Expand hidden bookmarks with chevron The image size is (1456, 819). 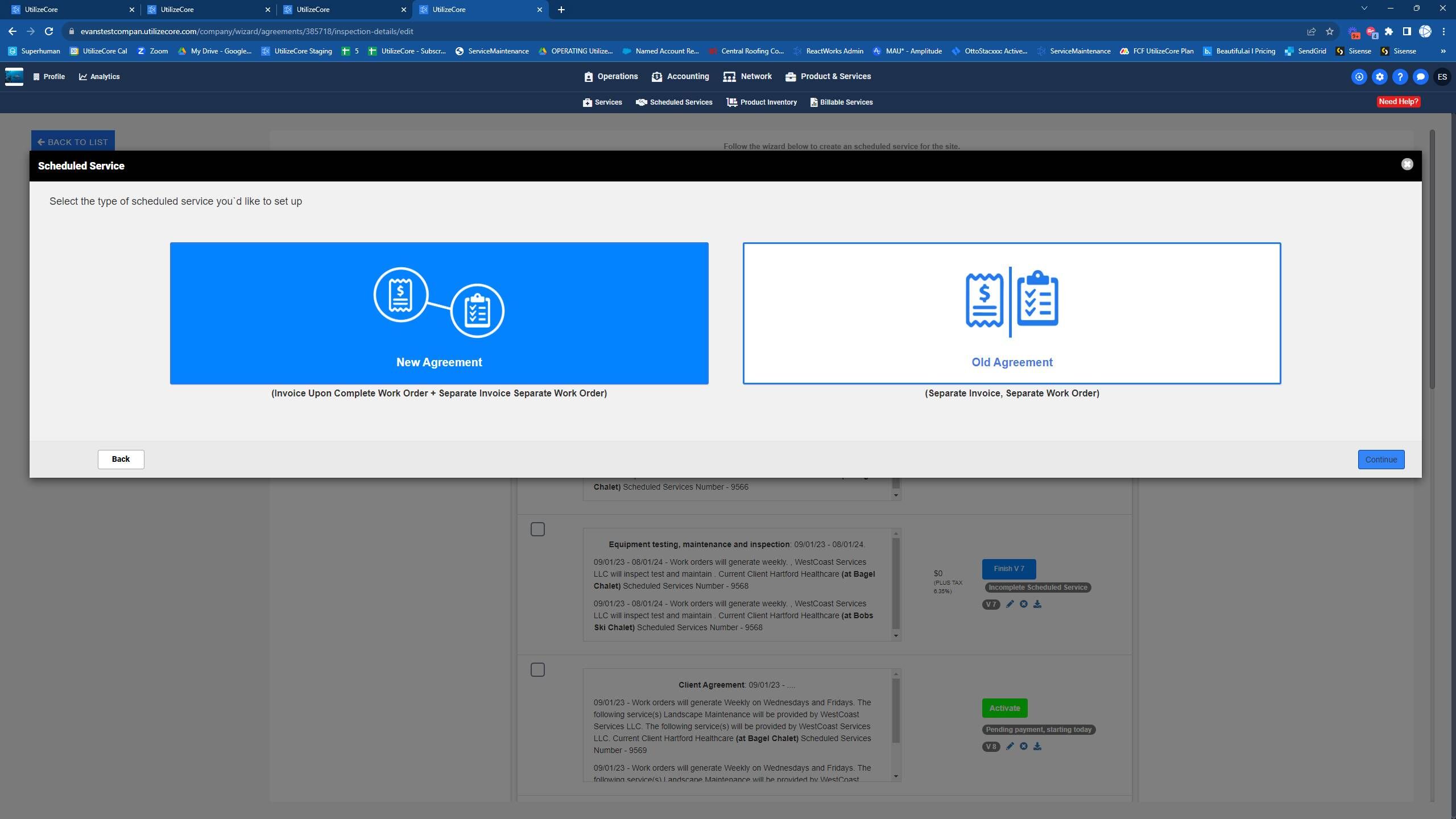(1443, 51)
